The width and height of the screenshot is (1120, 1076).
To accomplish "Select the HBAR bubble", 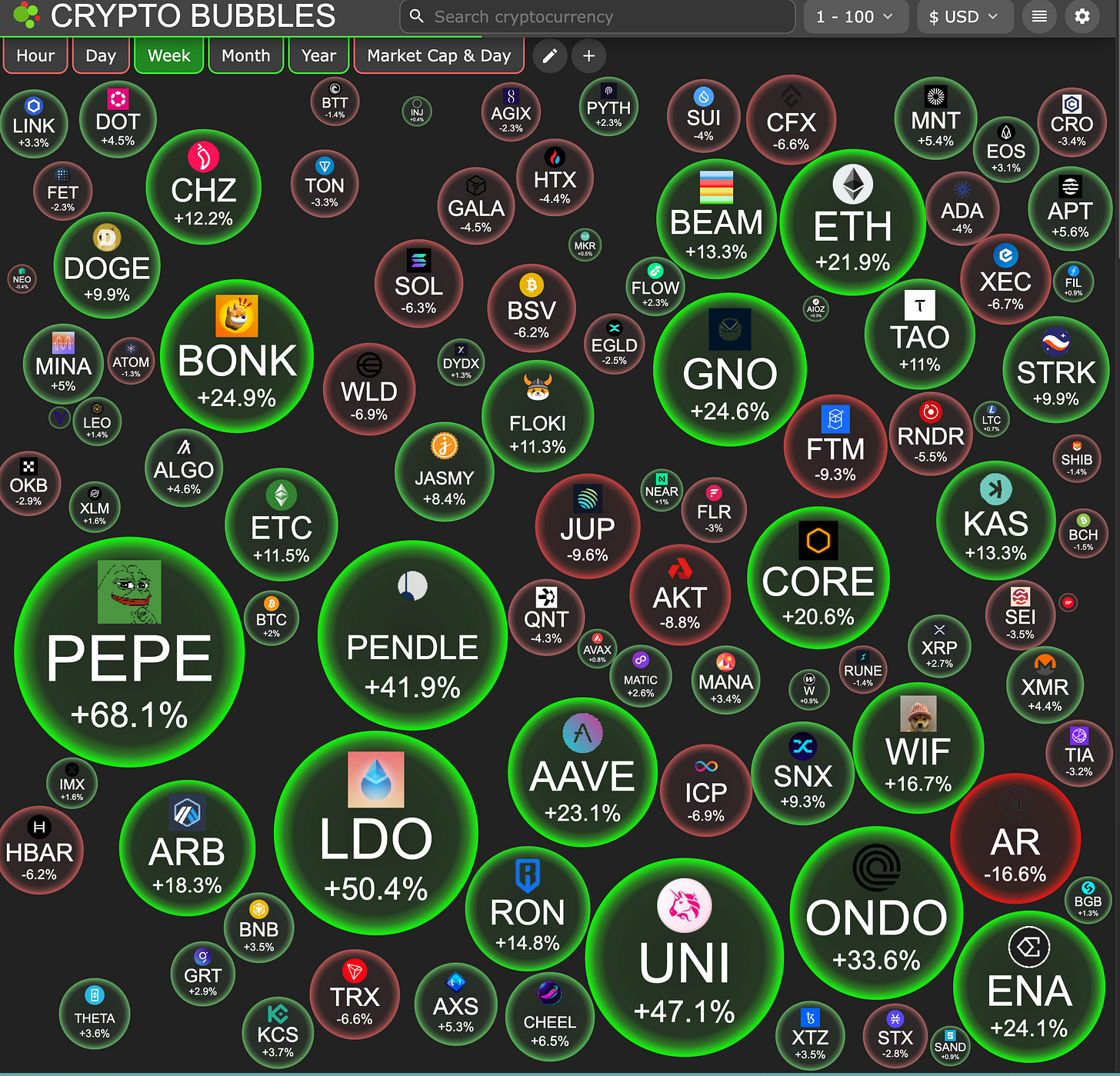I will [x=38, y=850].
